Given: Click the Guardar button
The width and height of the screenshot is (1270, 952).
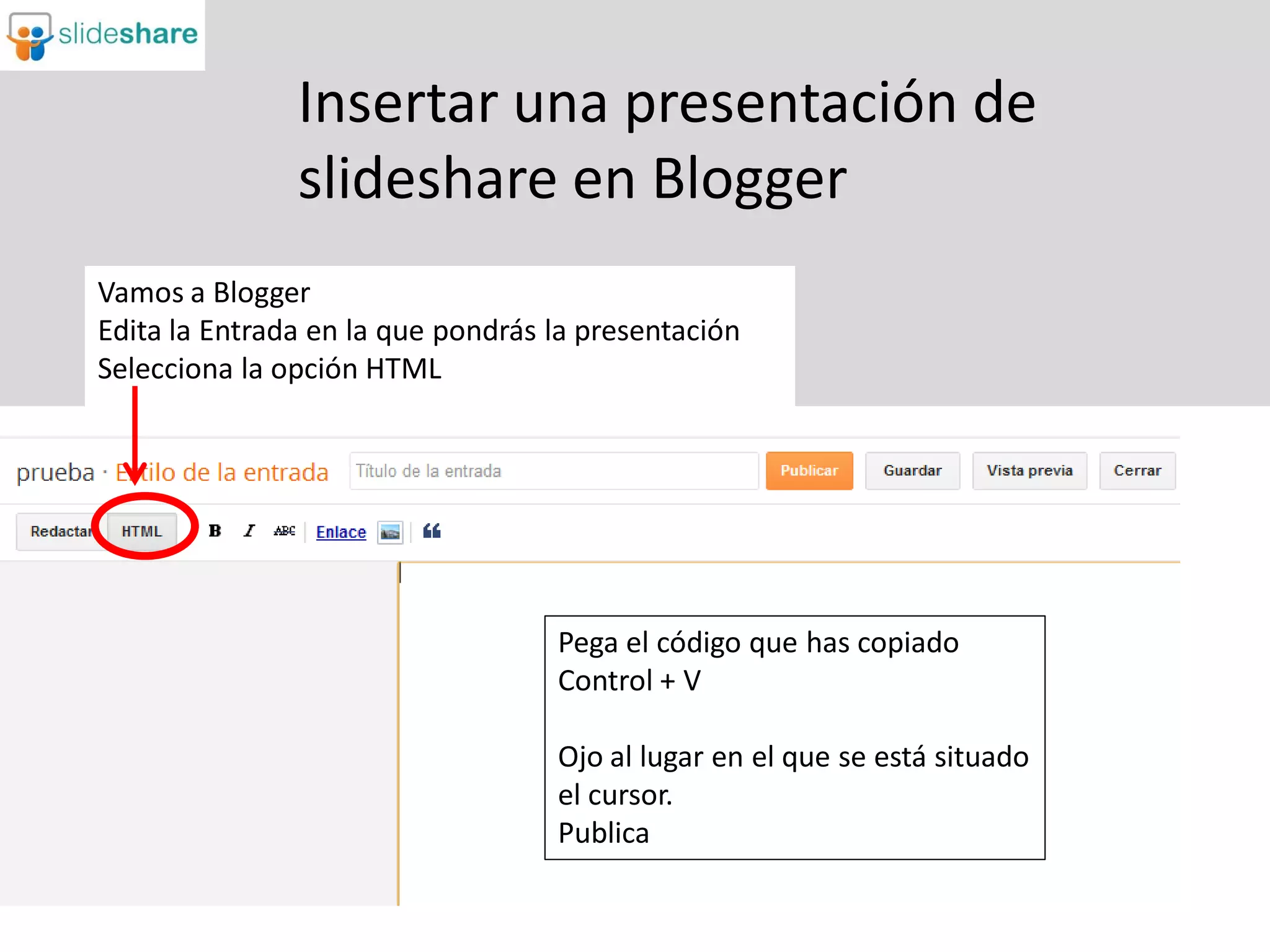Looking at the screenshot, I should [912, 471].
